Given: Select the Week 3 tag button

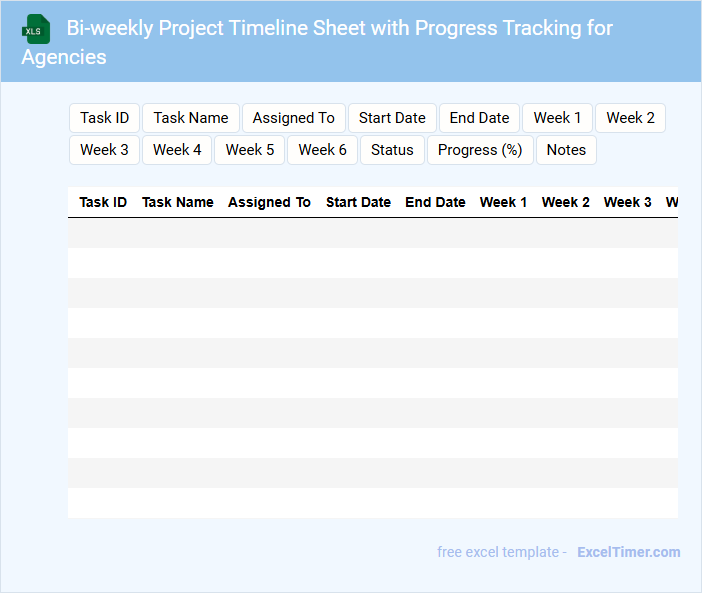Looking at the screenshot, I should [x=104, y=150].
